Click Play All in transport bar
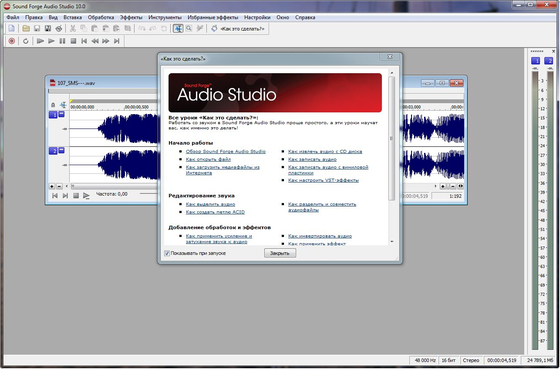The image size is (560, 369). [40, 41]
